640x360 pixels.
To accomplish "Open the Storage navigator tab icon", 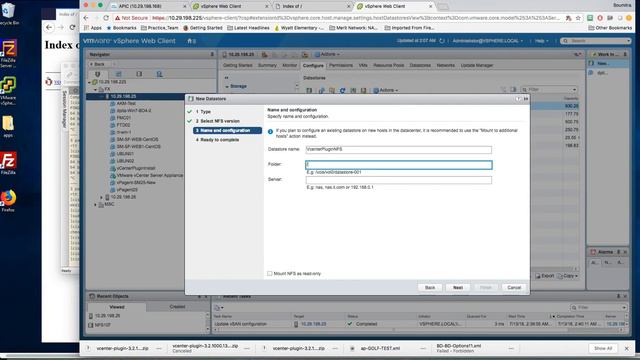I will (139, 74).
